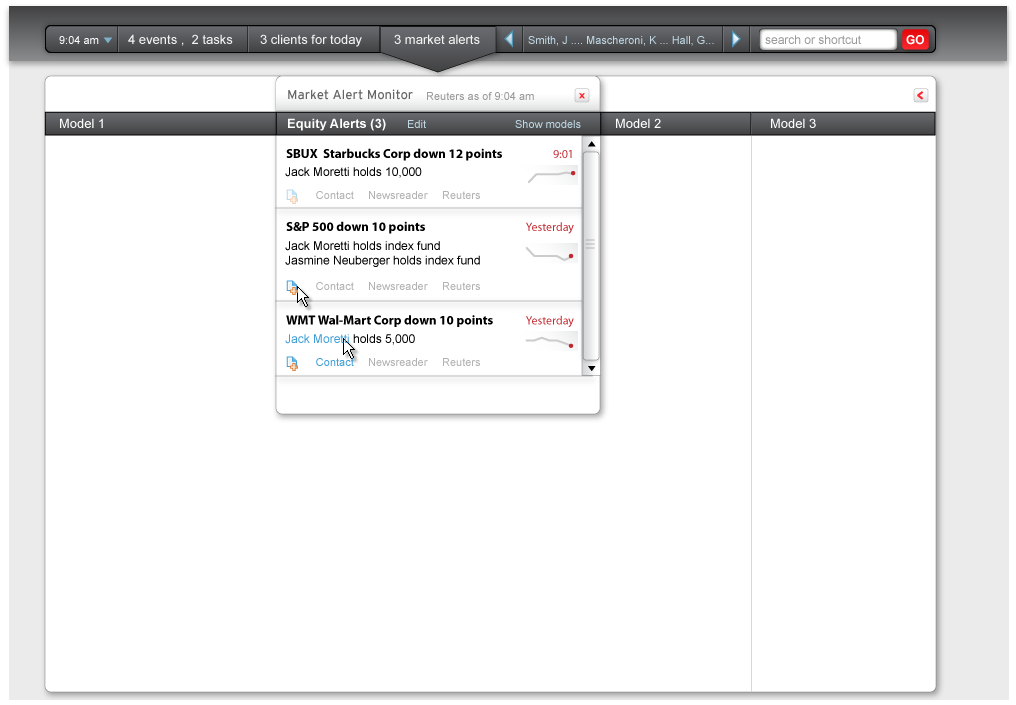Screen dimensions: 1016x705
Task: Open the 3 market alerts tab
Action: (437, 40)
